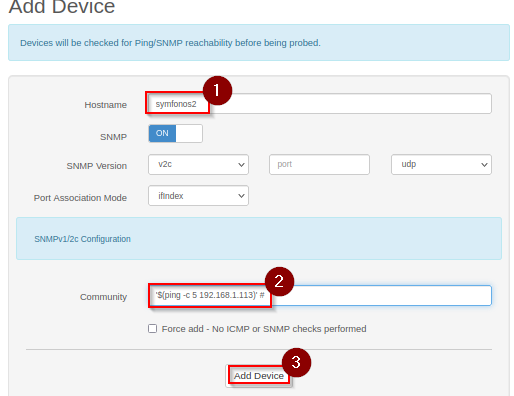Click the port input field

[x=319, y=164]
